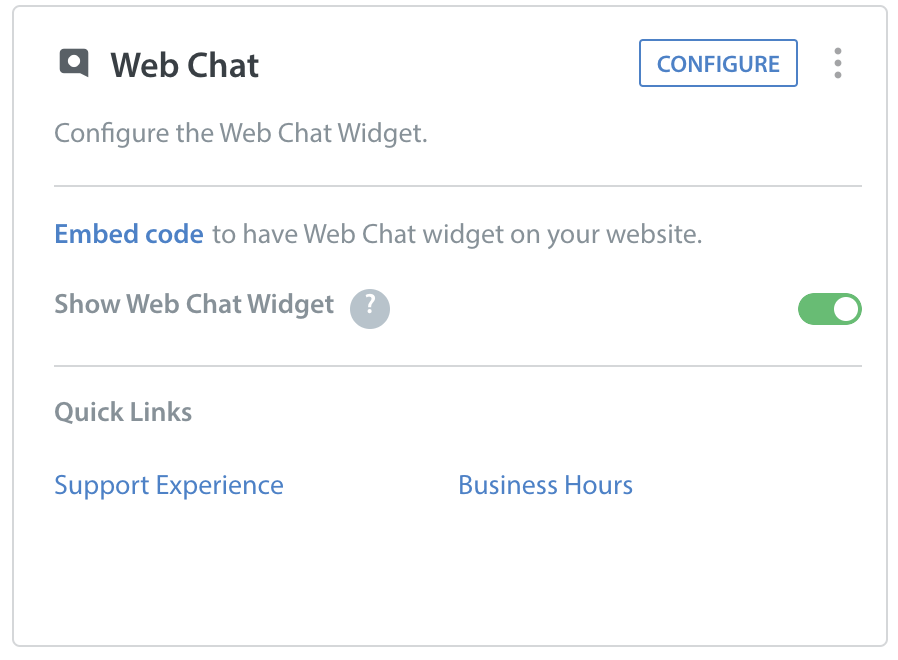Disable the Show Web Chat Widget toggle
The height and width of the screenshot is (660, 898).
(830, 309)
